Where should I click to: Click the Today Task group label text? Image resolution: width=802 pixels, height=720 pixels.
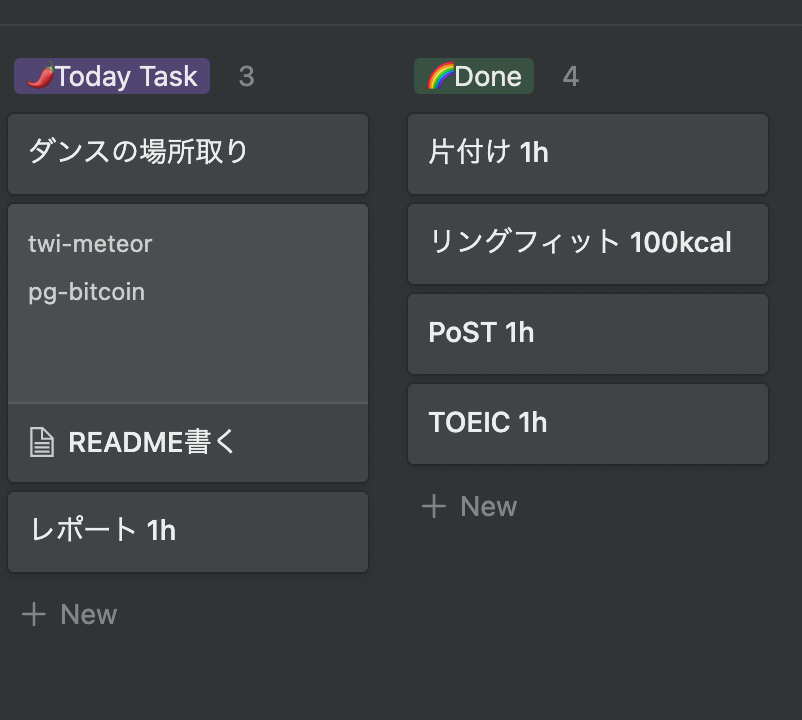[x=127, y=76]
